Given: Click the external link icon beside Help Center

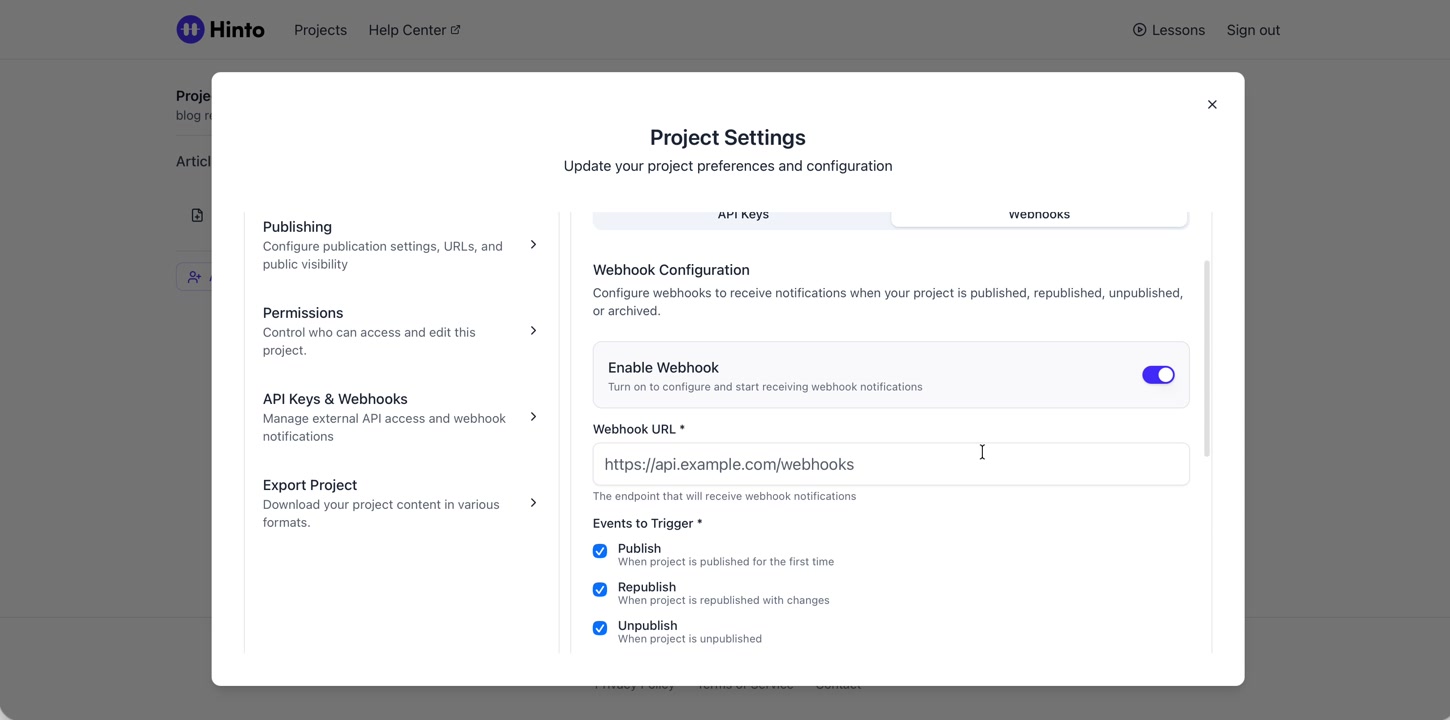Looking at the screenshot, I should (456, 30).
